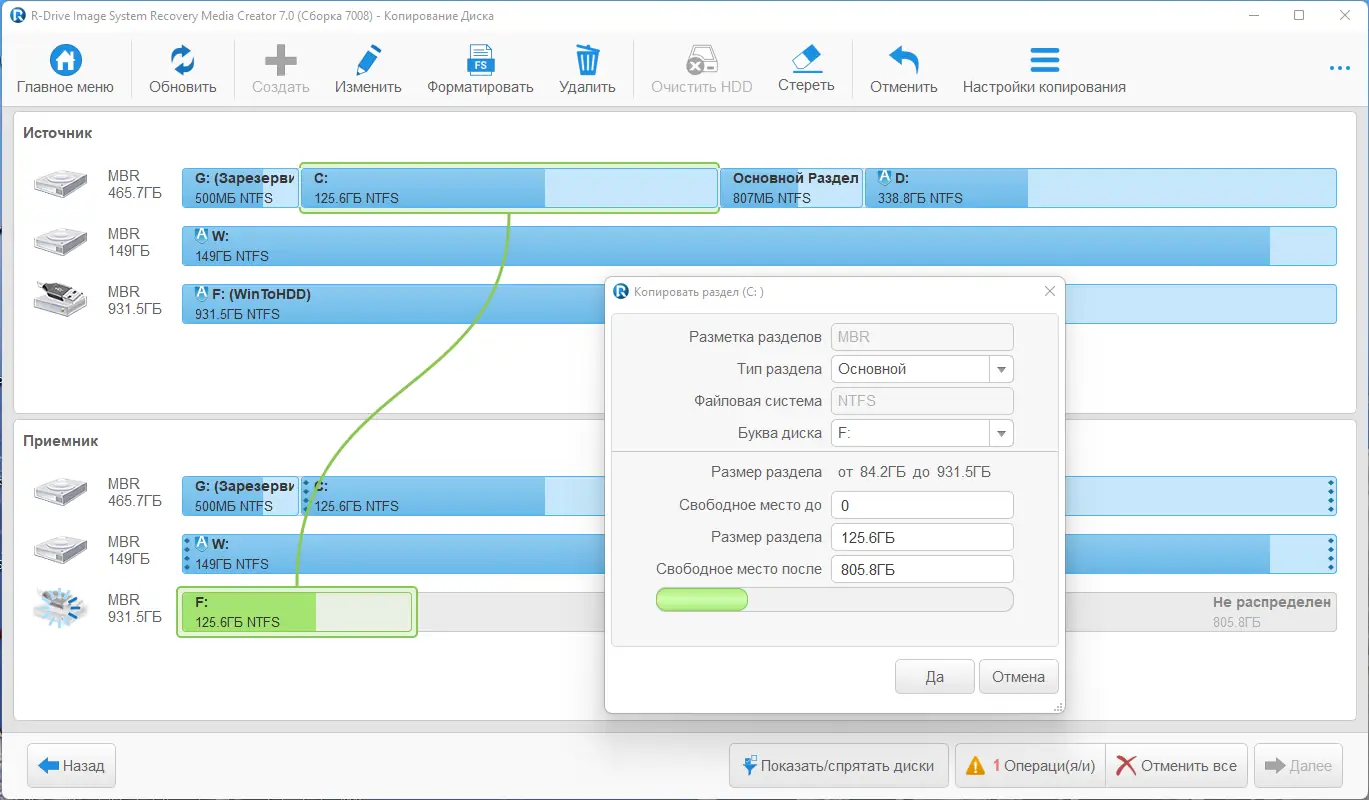The width and height of the screenshot is (1369, 800).
Task: Open the three-dots more options menu
Action: click(1340, 68)
